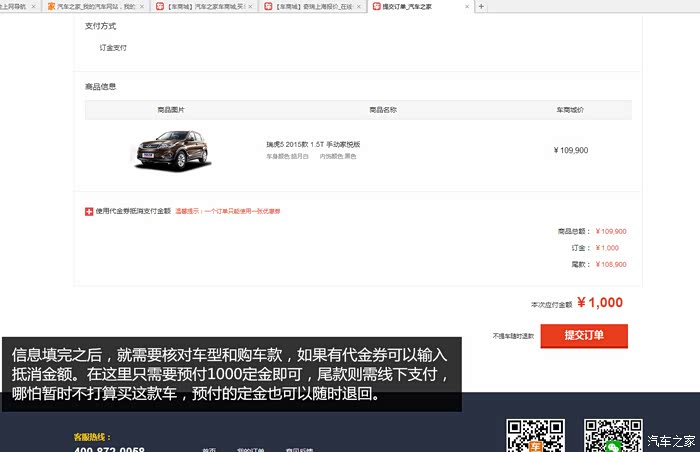
Task: Click the favicon on the 奇瑞上海报价 tab
Action: tap(268, 6)
